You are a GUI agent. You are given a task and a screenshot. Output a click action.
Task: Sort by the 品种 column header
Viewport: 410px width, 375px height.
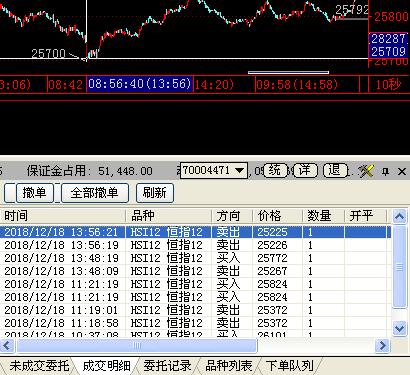point(168,216)
